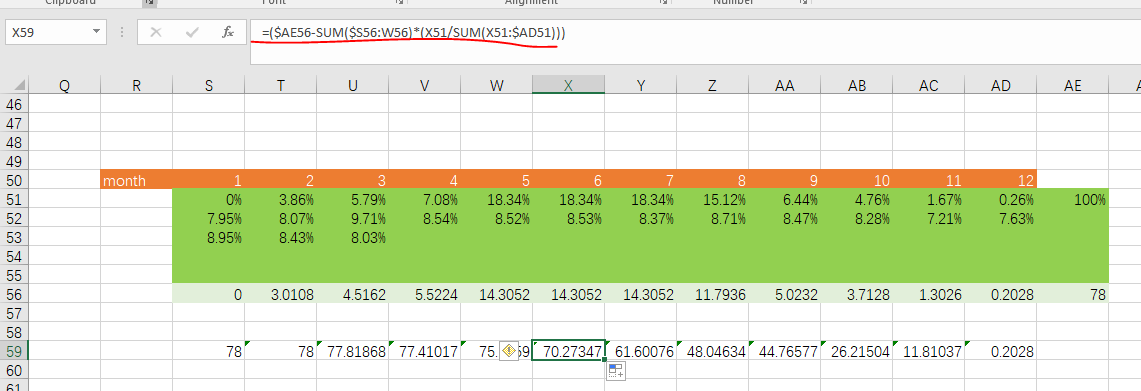Select total cell 78 in column AE
The height and width of the screenshot is (391, 1141).
pyautogui.click(x=1073, y=294)
